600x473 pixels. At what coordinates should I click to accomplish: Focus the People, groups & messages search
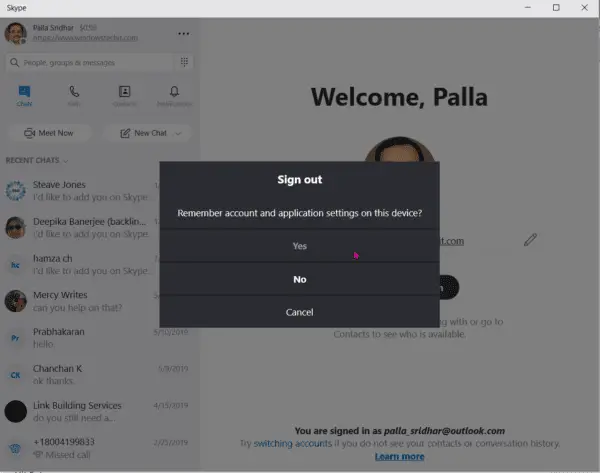click(92, 62)
